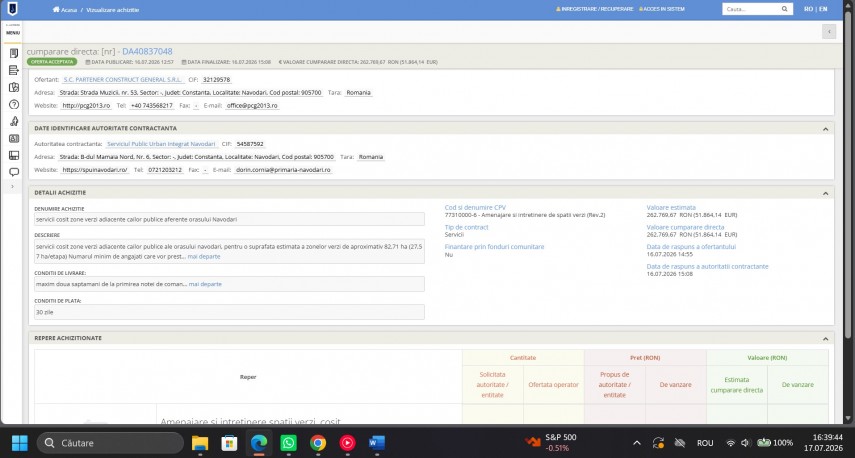The image size is (855, 458).
Task: Open Acces in Sistem menu item
Action: (x=661, y=9)
